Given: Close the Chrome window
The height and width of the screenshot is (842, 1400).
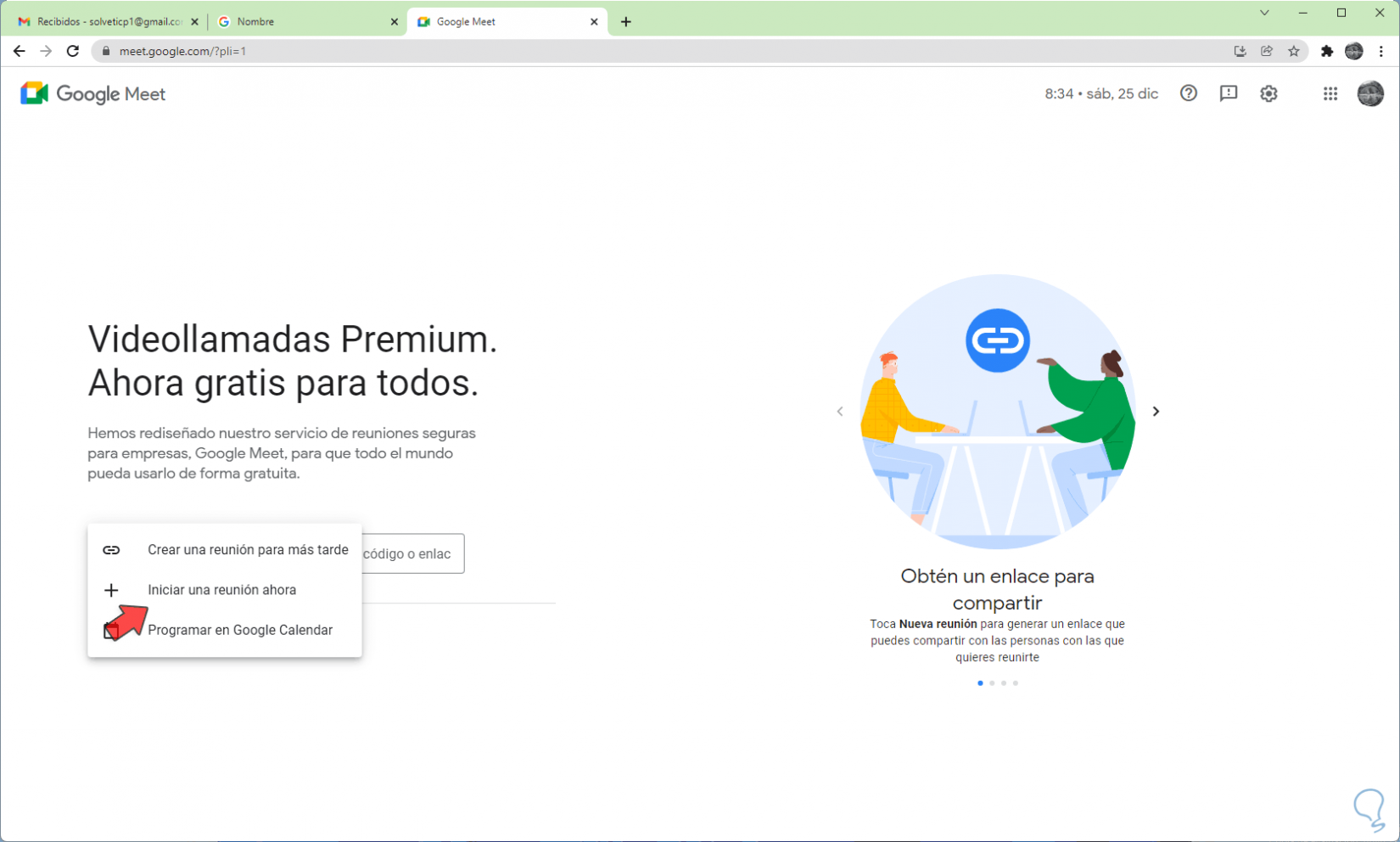Looking at the screenshot, I should coord(1380,13).
